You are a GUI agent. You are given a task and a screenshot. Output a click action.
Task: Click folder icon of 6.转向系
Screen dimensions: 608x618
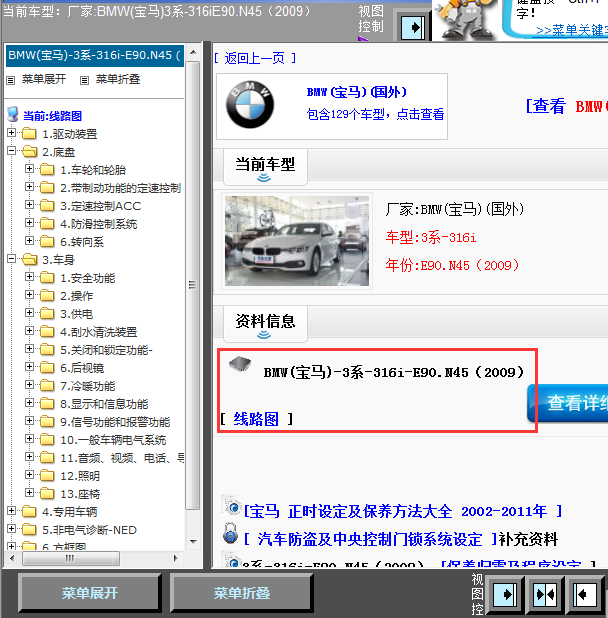coord(47,241)
